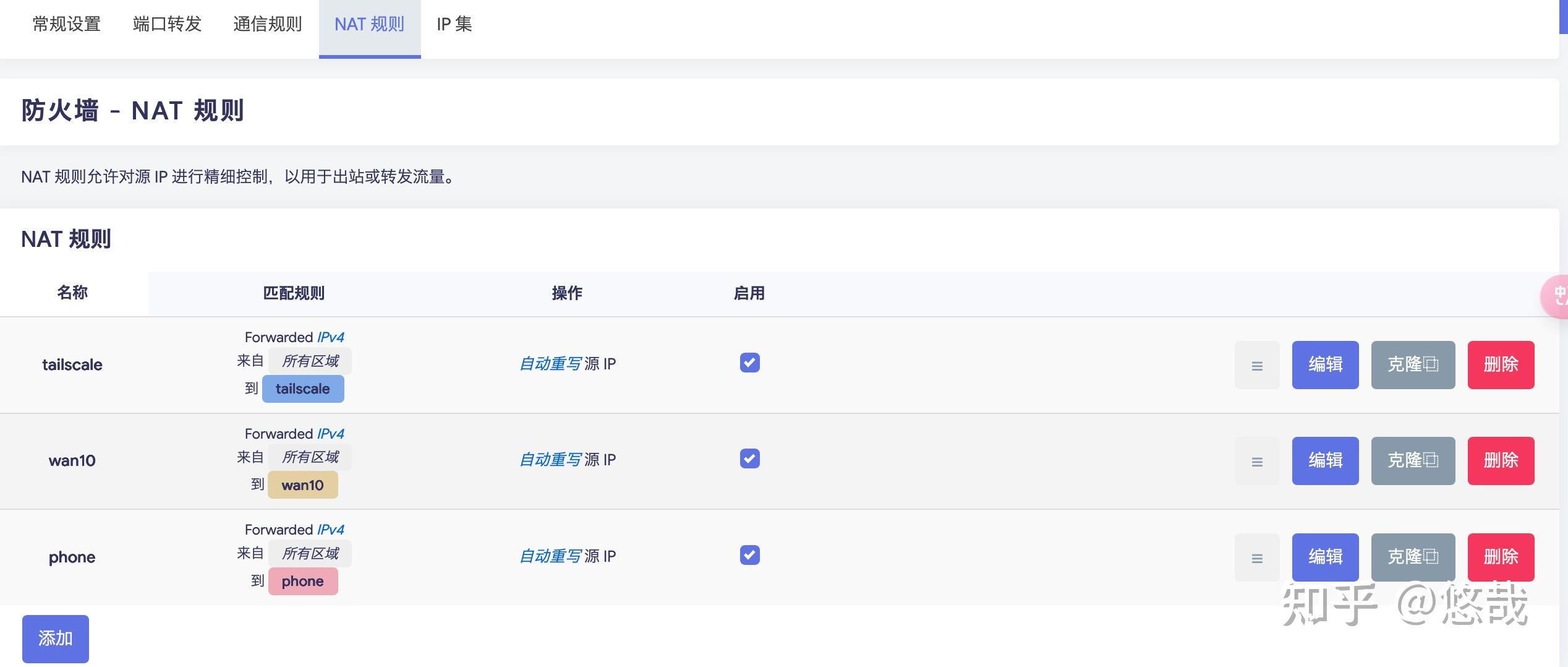Viewport: 1568px width, 667px height.
Task: Click the 添加 button to add a rule
Action: tap(55, 638)
